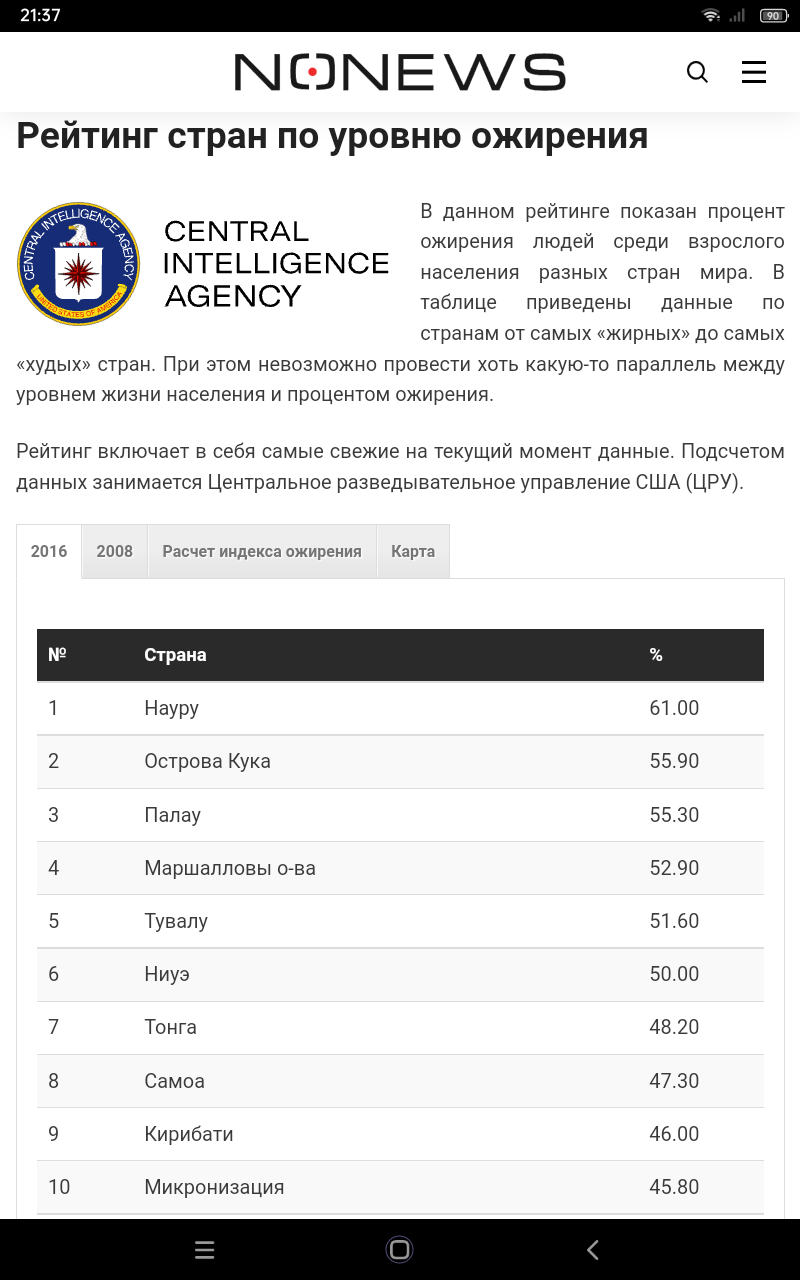This screenshot has width=800, height=1280.
Task: Tap Android home circle button
Action: 399,1249
